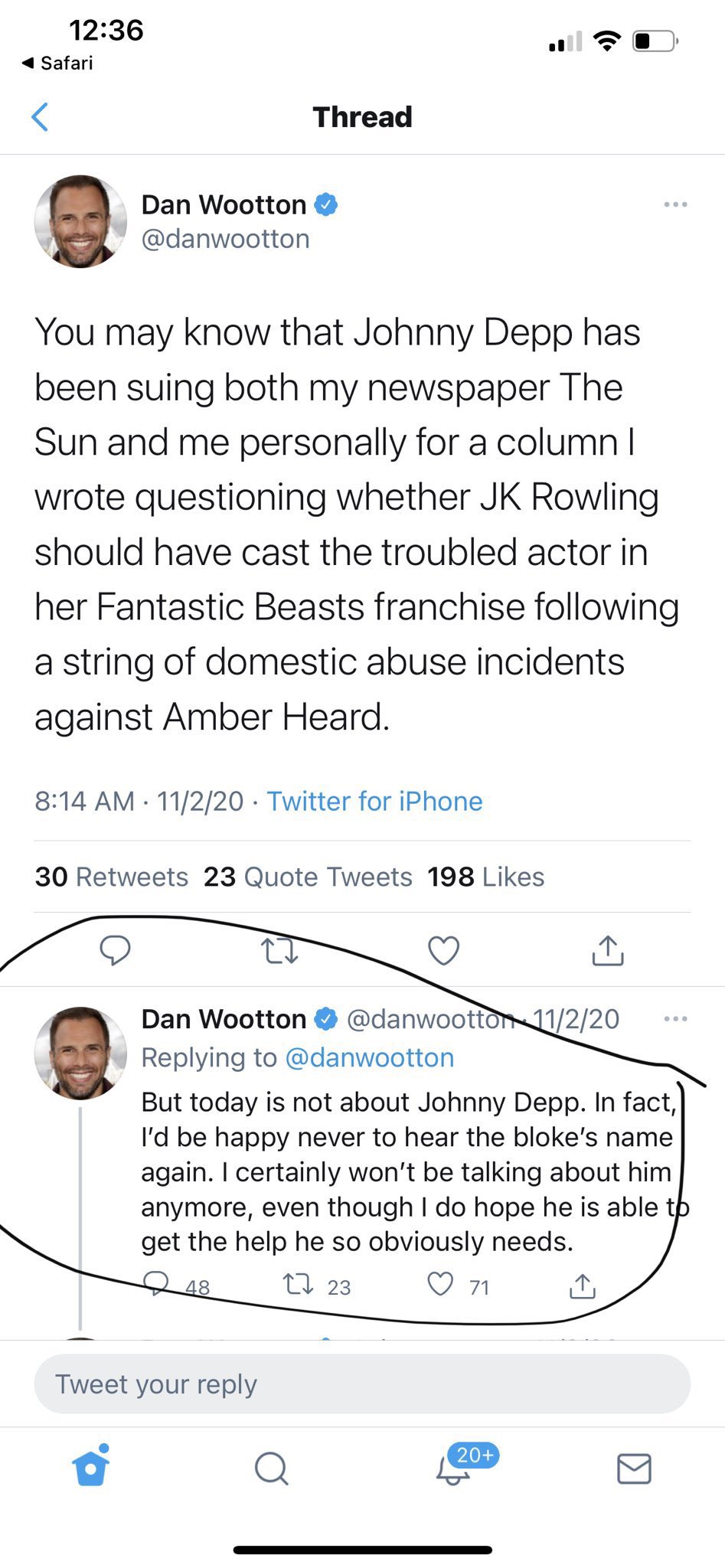This screenshot has width=725, height=1568.
Task: Open more options on the reply tweet
Action: coord(675,1019)
